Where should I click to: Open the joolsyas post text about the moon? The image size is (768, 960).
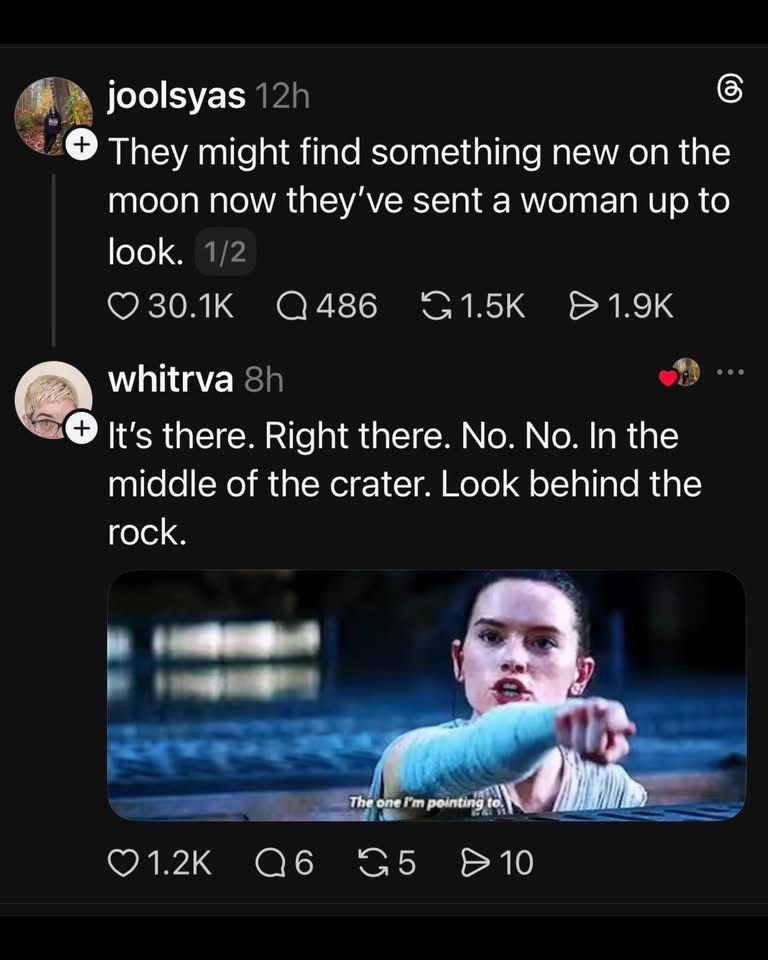pyautogui.click(x=418, y=202)
